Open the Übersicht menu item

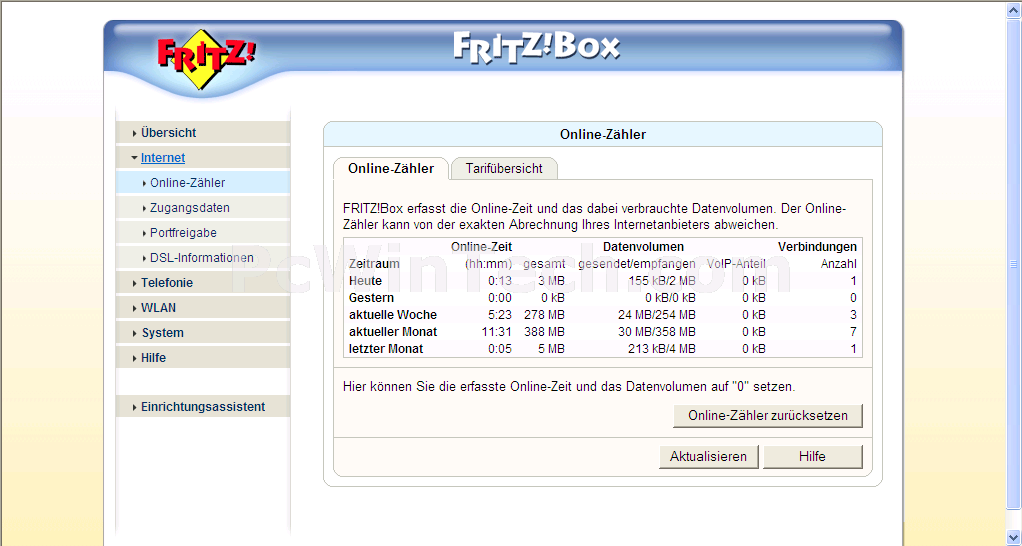tap(203, 132)
